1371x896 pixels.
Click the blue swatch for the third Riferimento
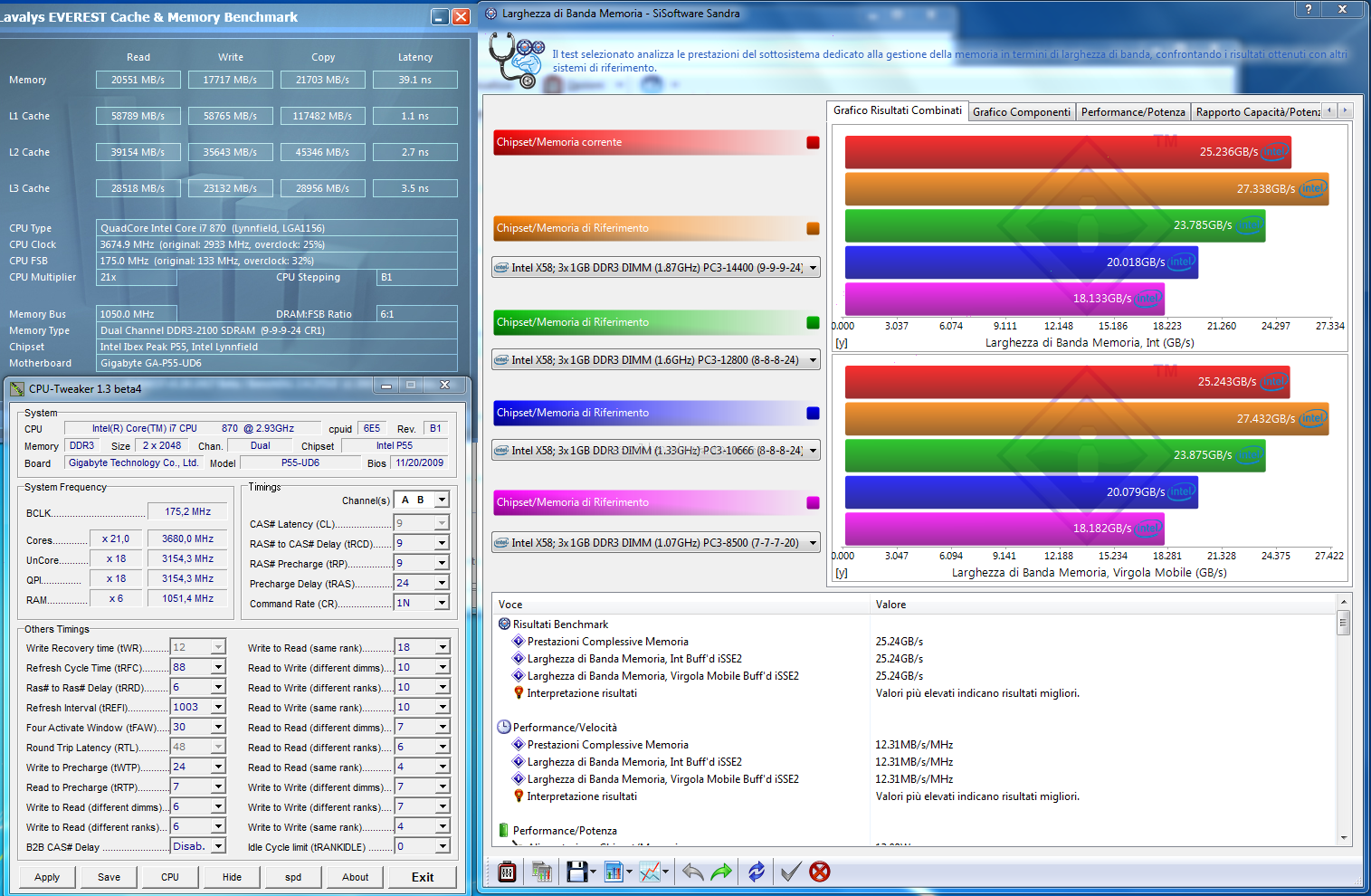click(x=813, y=413)
